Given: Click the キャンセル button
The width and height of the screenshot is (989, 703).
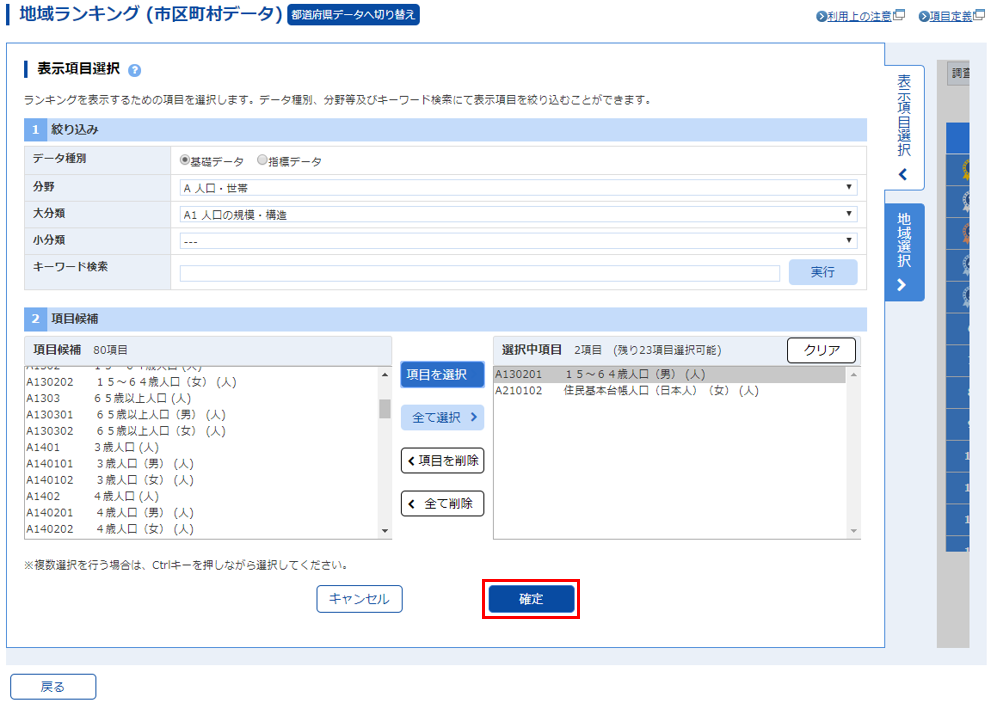Looking at the screenshot, I should click(x=359, y=599).
